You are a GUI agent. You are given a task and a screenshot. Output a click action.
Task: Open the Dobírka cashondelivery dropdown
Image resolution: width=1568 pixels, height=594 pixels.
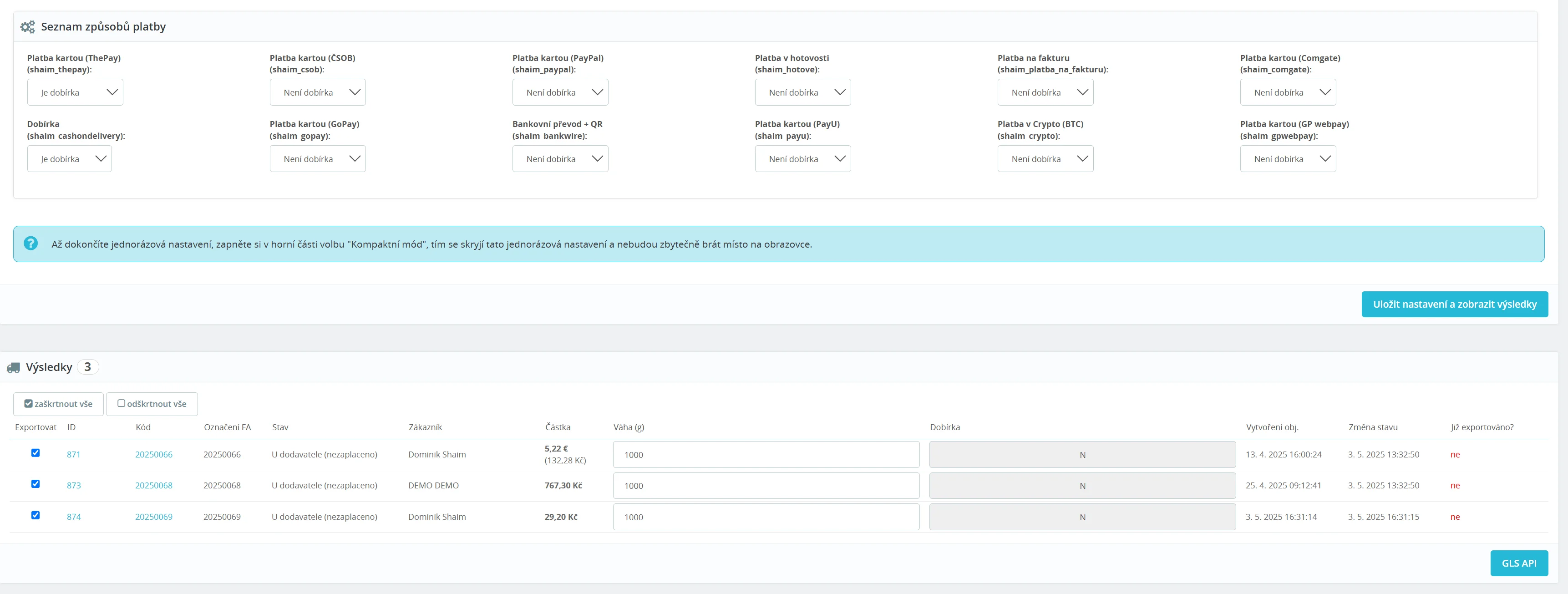69,159
